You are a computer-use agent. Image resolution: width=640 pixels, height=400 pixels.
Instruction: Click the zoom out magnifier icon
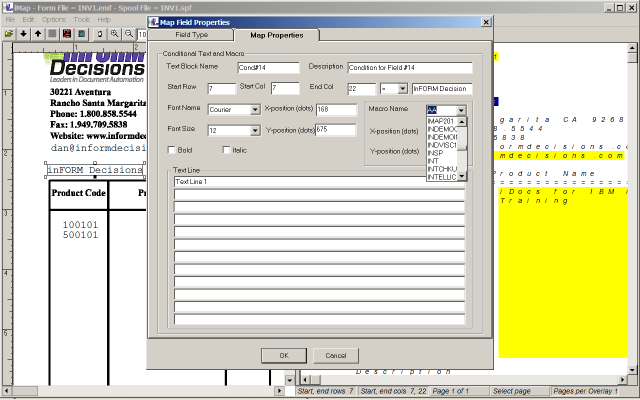pos(129,33)
